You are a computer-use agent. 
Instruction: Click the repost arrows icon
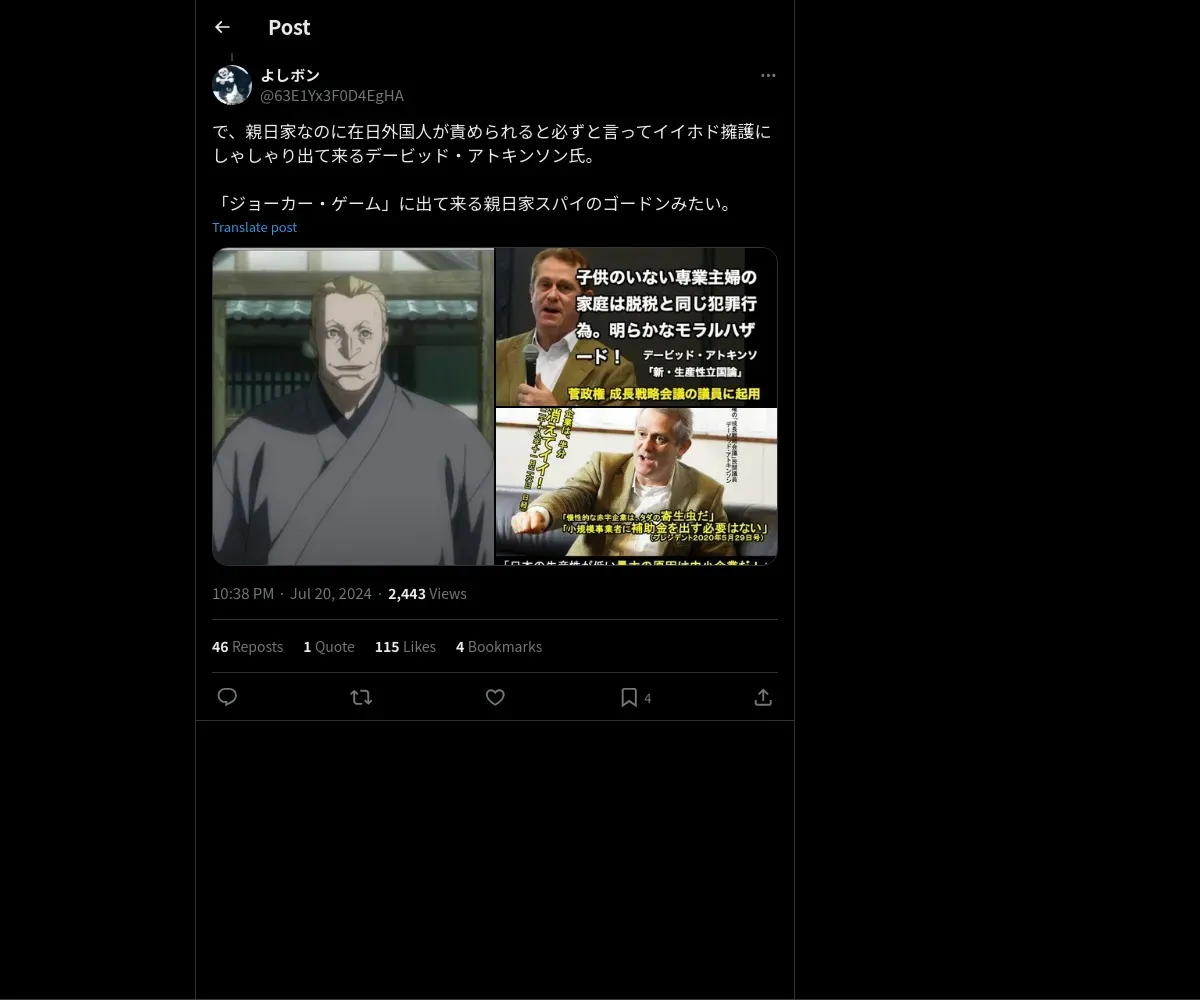click(x=361, y=697)
